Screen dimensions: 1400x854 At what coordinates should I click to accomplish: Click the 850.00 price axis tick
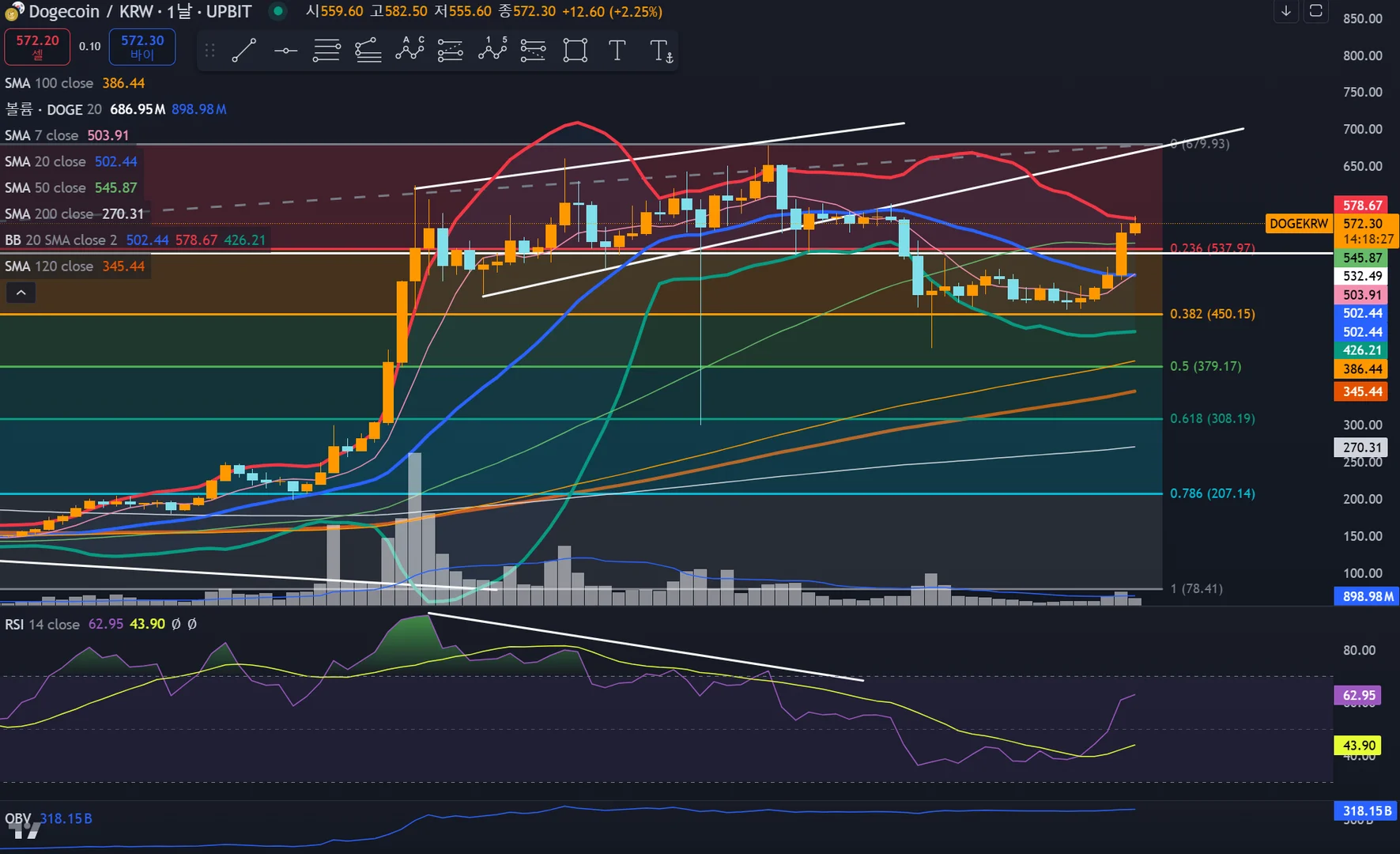1362,18
